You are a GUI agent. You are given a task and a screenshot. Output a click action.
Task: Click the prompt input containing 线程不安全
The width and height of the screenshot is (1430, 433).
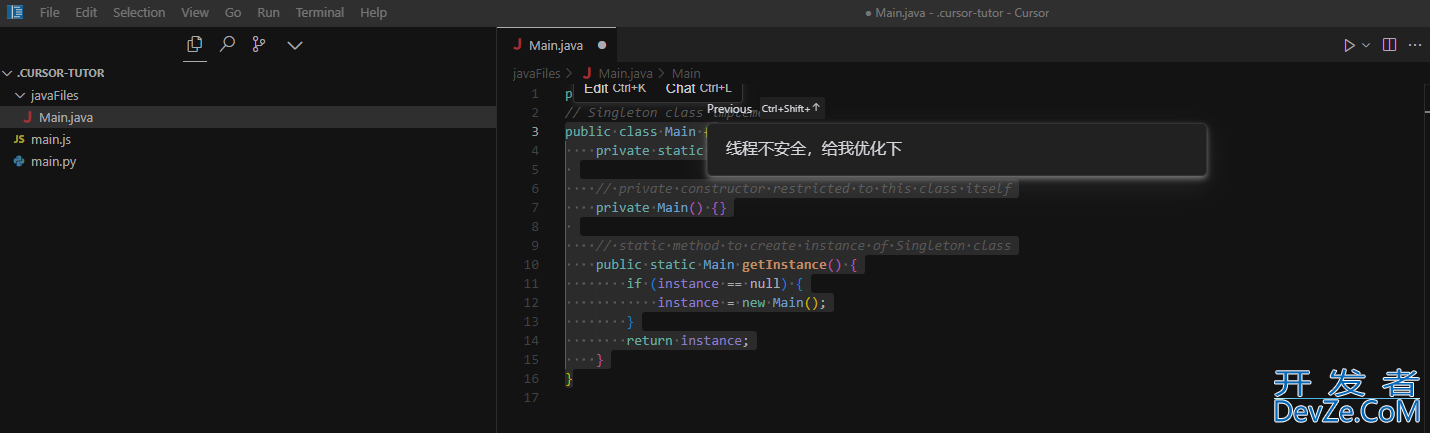pos(957,150)
